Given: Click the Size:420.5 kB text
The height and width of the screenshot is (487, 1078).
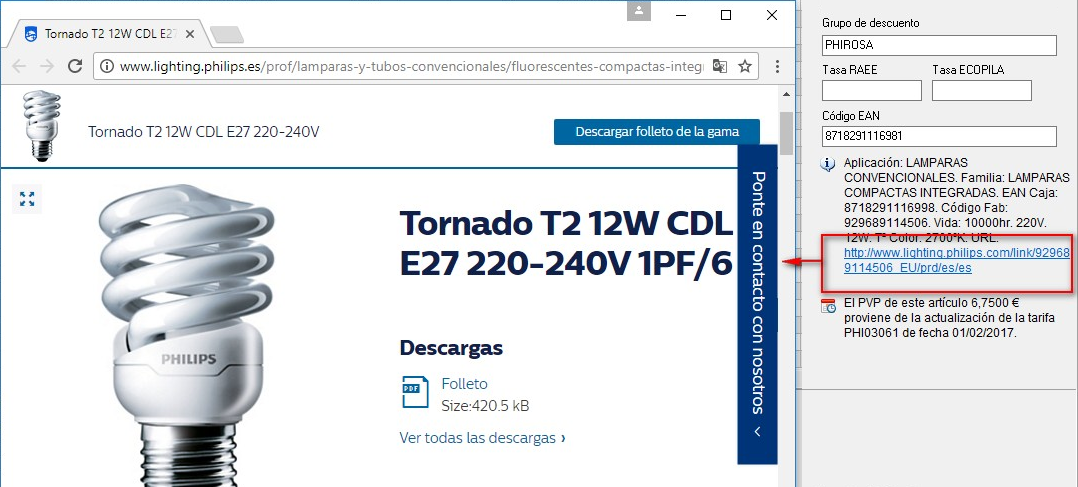Looking at the screenshot, I should [485, 406].
